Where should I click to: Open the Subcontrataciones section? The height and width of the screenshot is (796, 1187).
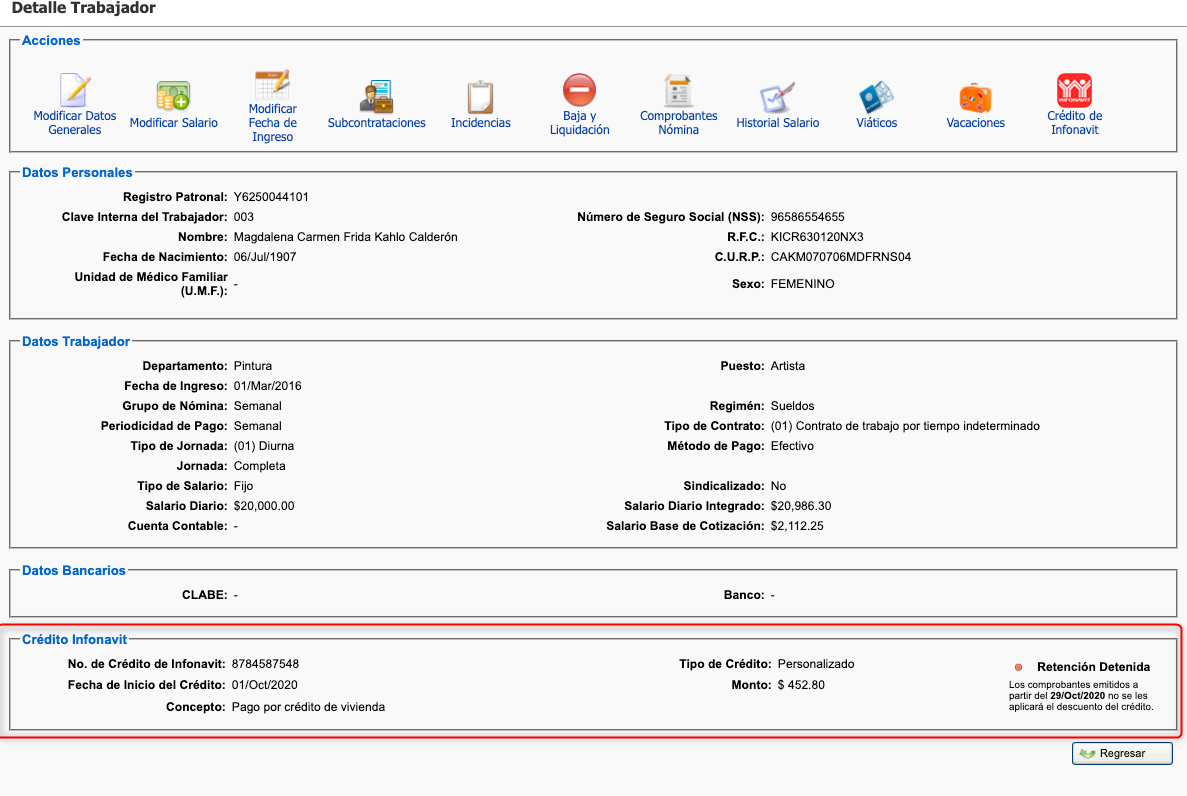pyautogui.click(x=376, y=97)
